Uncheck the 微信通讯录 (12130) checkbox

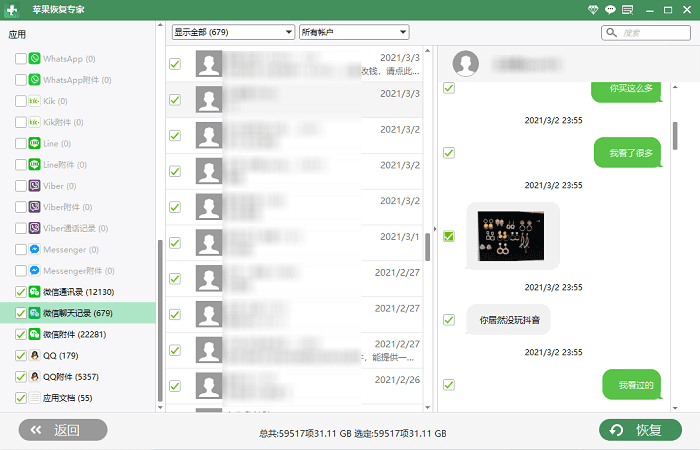pyautogui.click(x=21, y=292)
